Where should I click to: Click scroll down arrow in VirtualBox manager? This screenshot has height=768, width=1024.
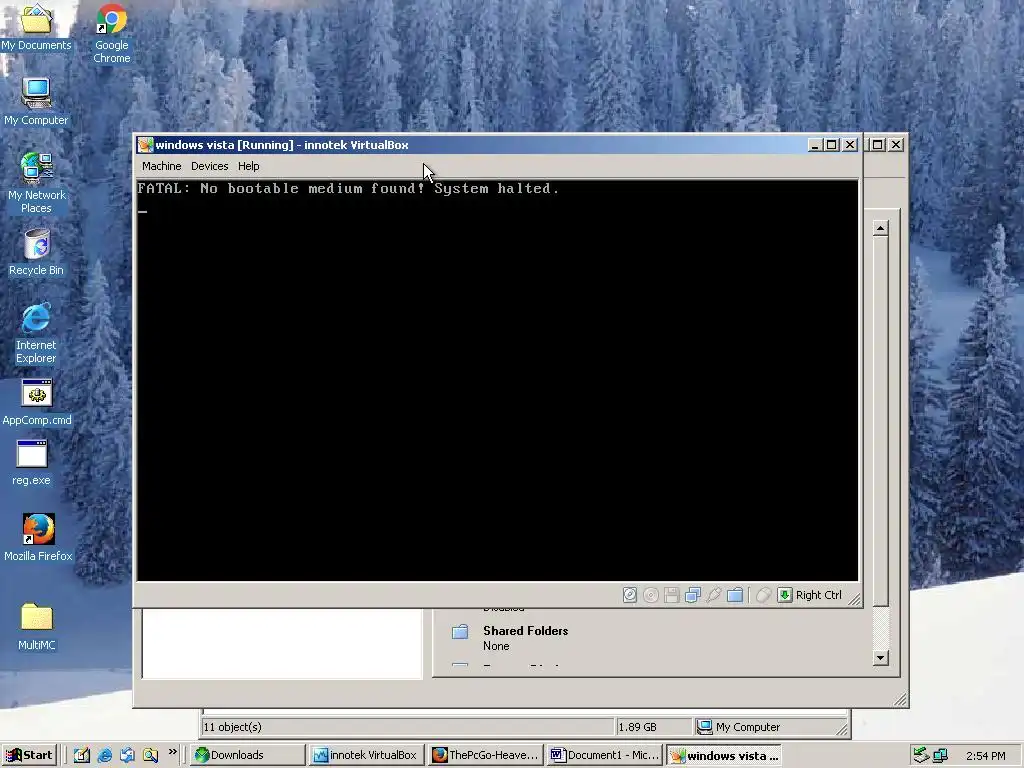point(880,658)
